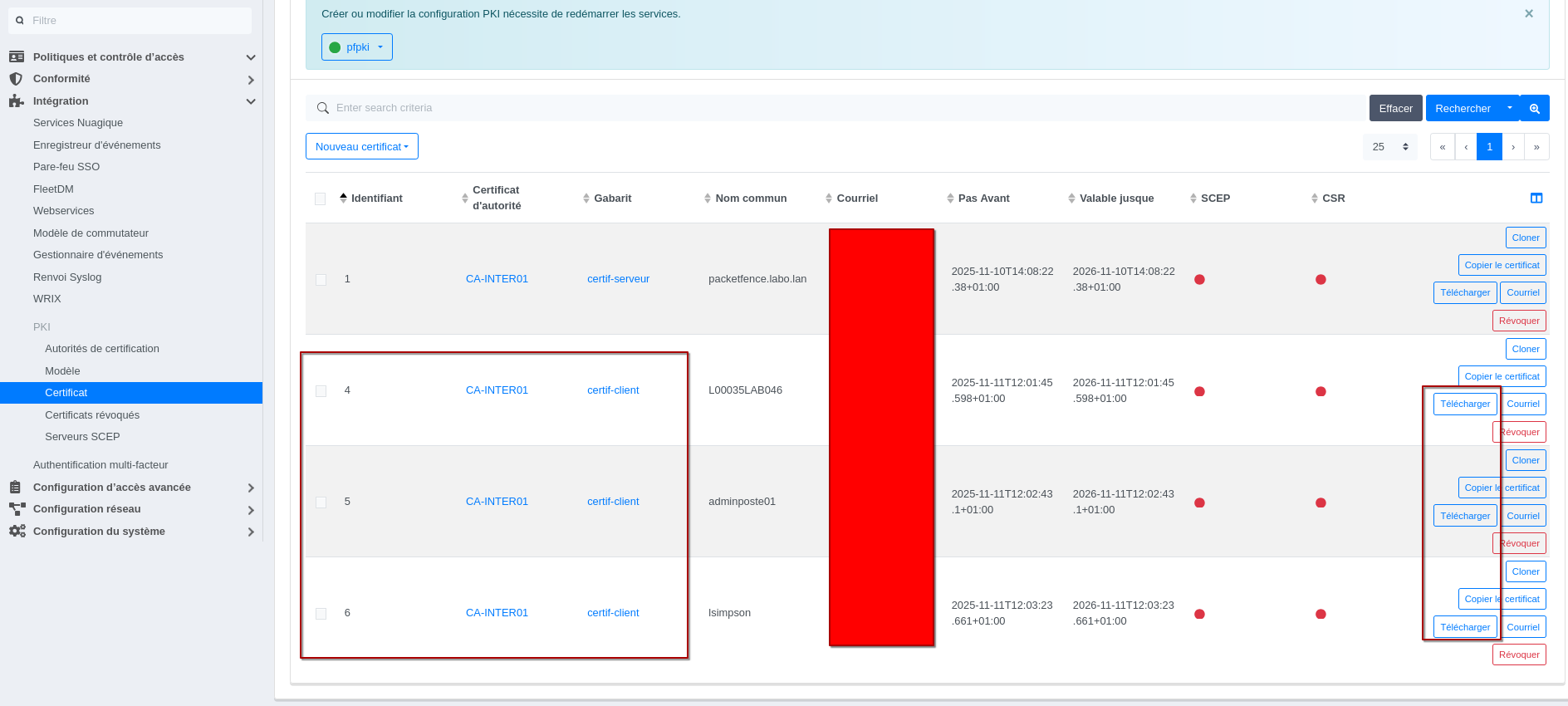Select the checkbox for certificate 5
1568x706 pixels.
click(321, 503)
